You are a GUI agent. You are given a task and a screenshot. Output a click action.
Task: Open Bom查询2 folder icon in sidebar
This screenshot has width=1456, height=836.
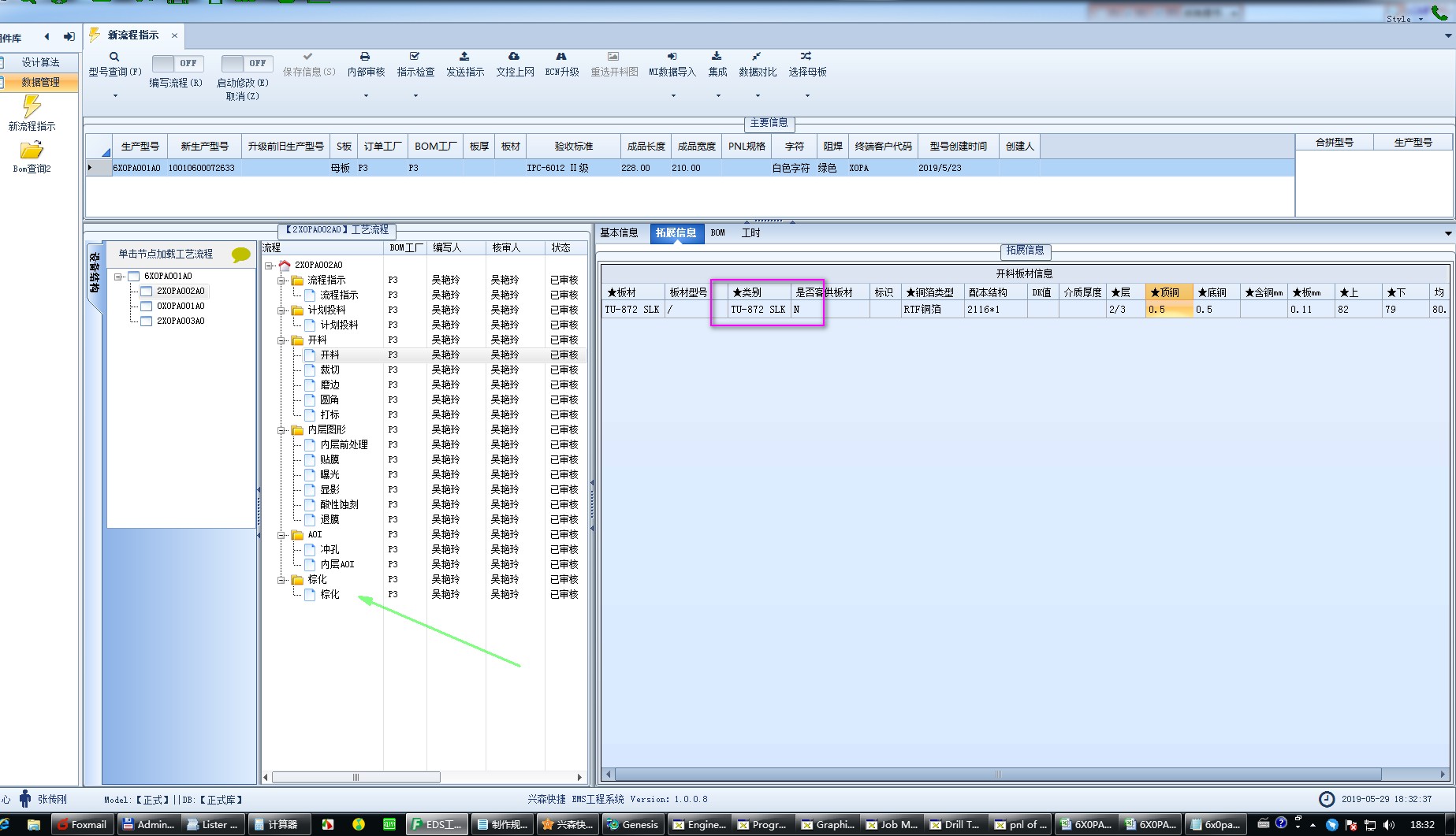[x=32, y=150]
